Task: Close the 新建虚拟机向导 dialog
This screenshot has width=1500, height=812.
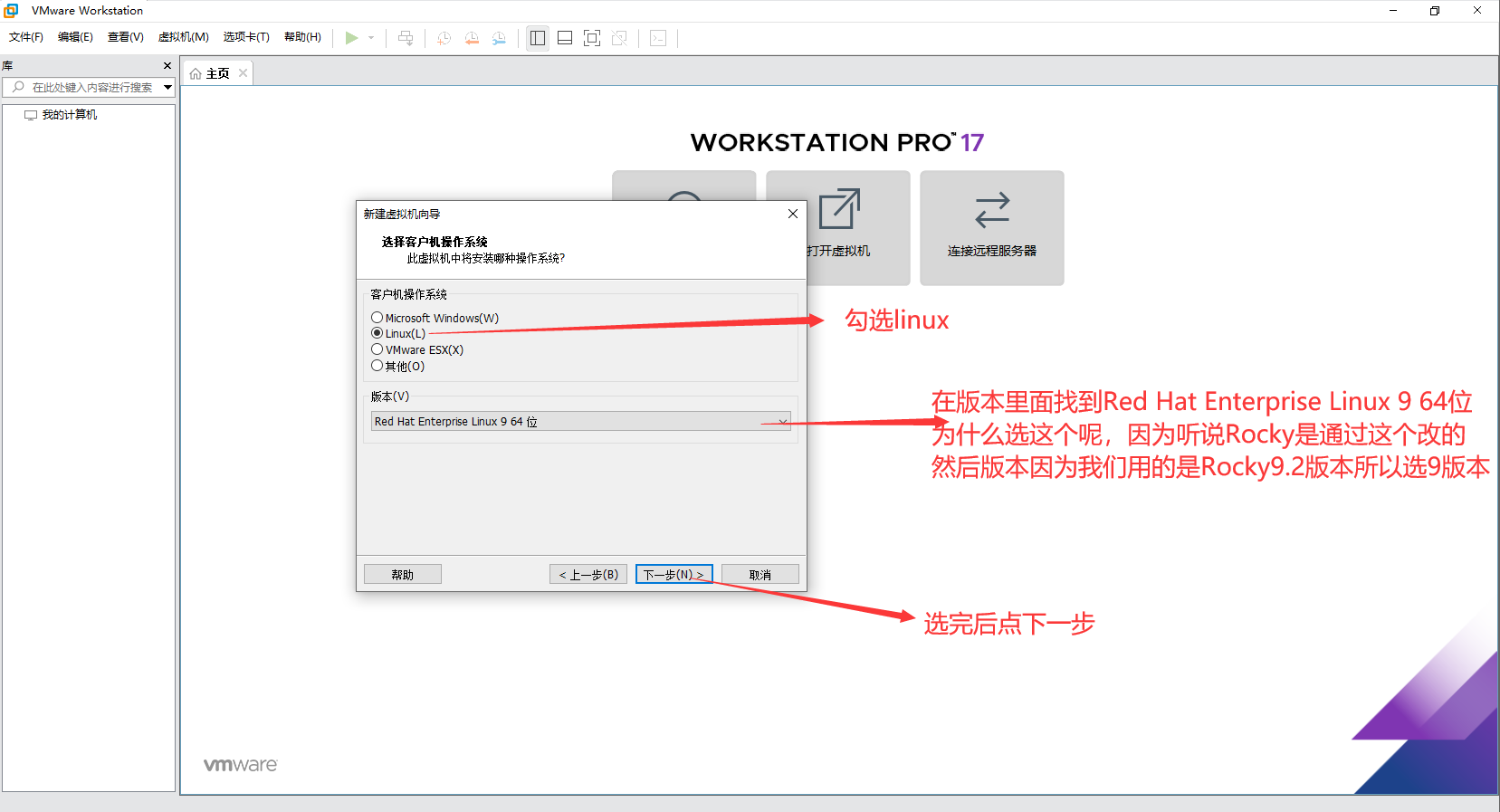Action: 793,214
